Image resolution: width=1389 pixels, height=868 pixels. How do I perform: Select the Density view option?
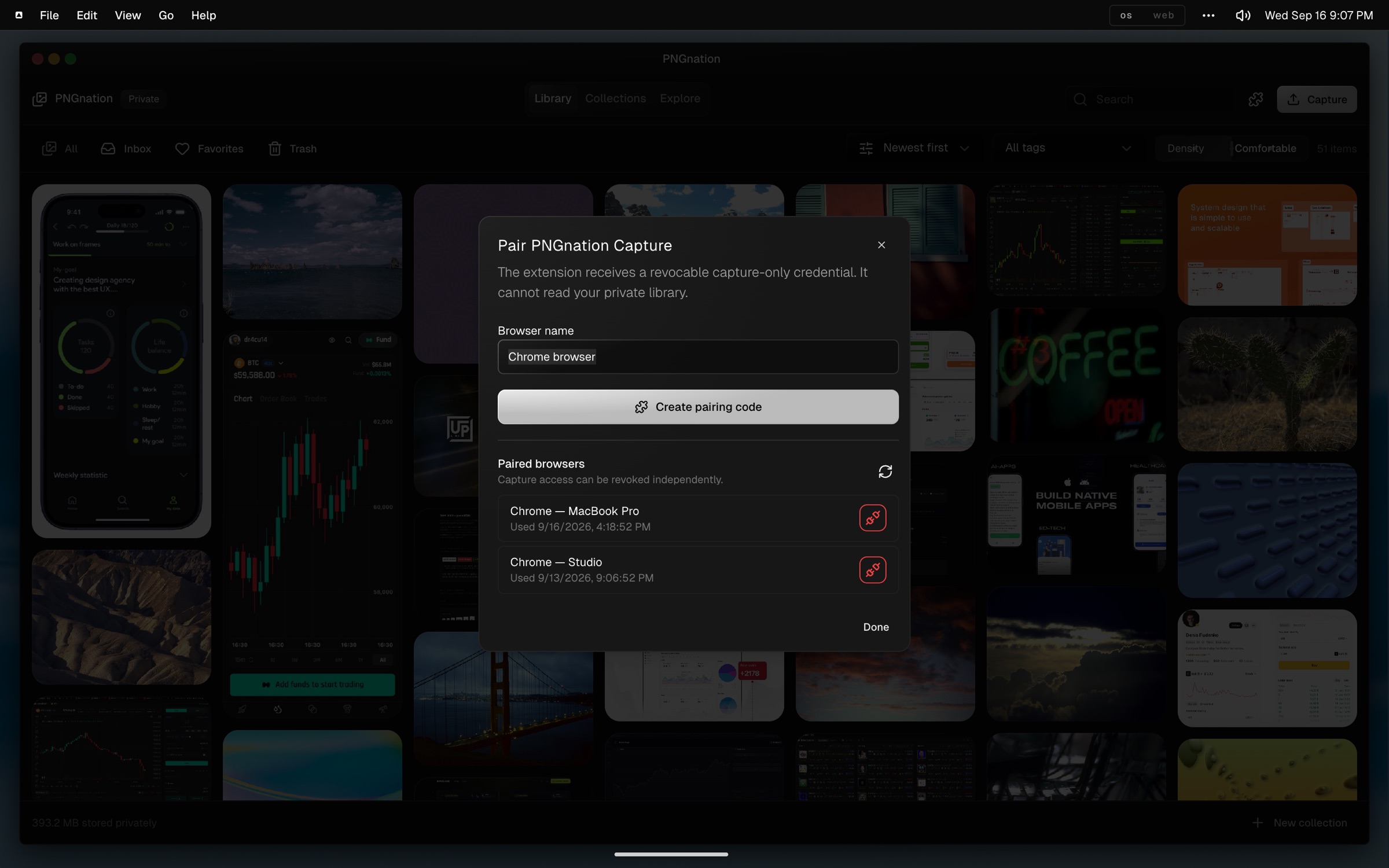[1185, 148]
